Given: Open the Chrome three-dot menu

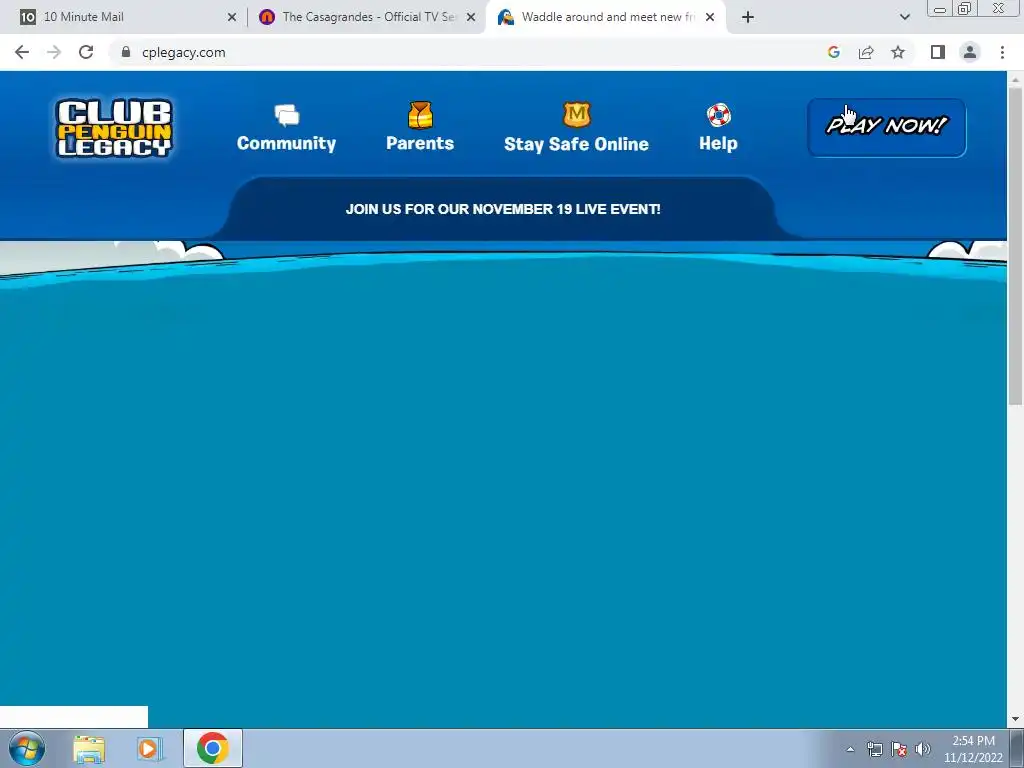Looking at the screenshot, I should [1002, 52].
